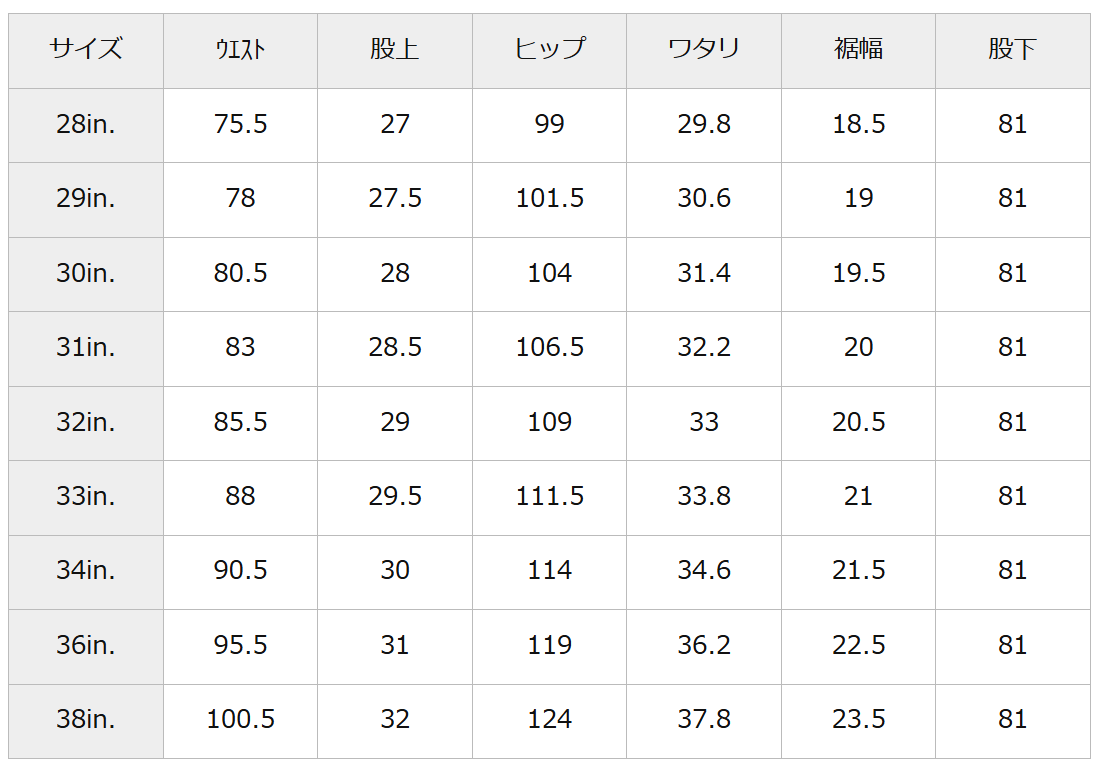Click waist value 83 in 31in. row
1102x772 pixels.
coord(240,347)
